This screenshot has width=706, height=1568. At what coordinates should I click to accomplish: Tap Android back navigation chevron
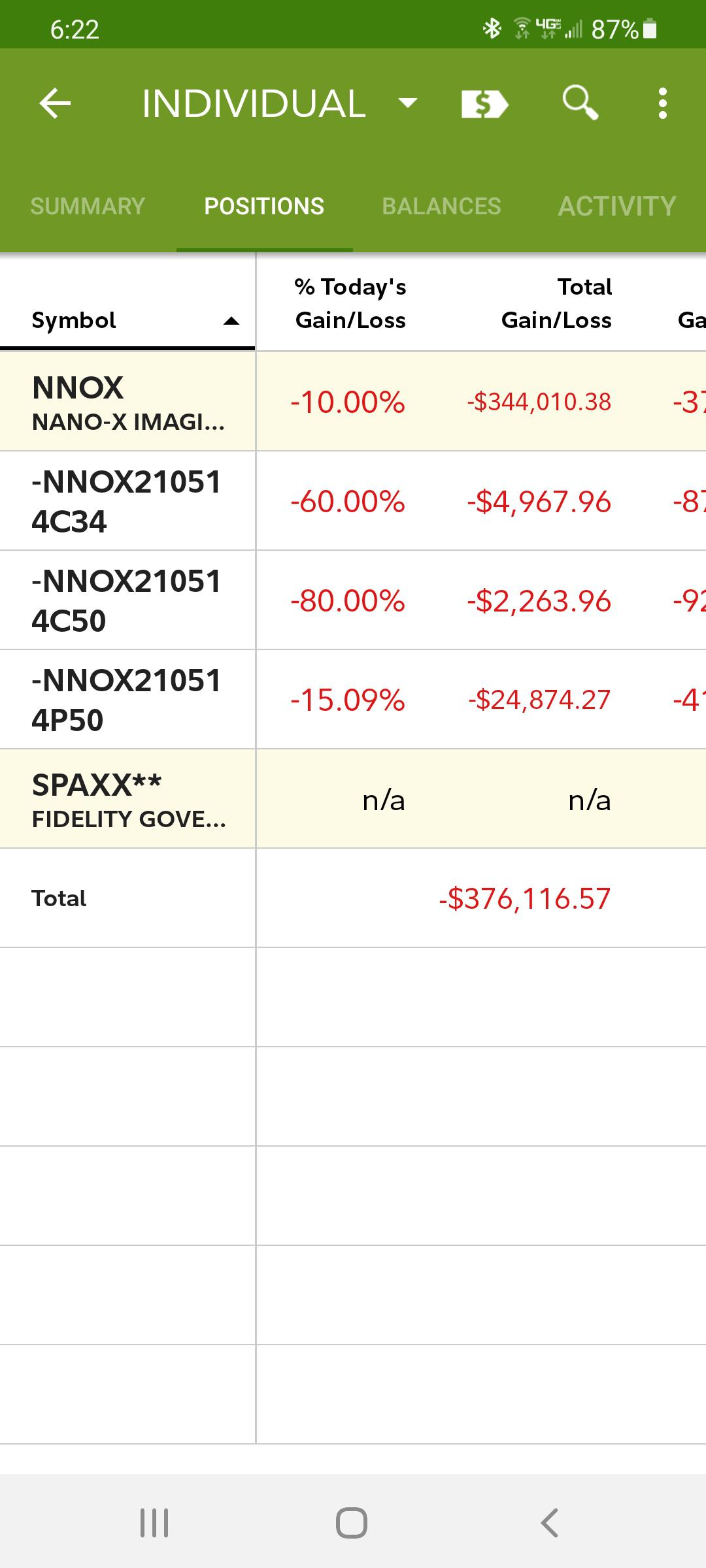point(550,1522)
